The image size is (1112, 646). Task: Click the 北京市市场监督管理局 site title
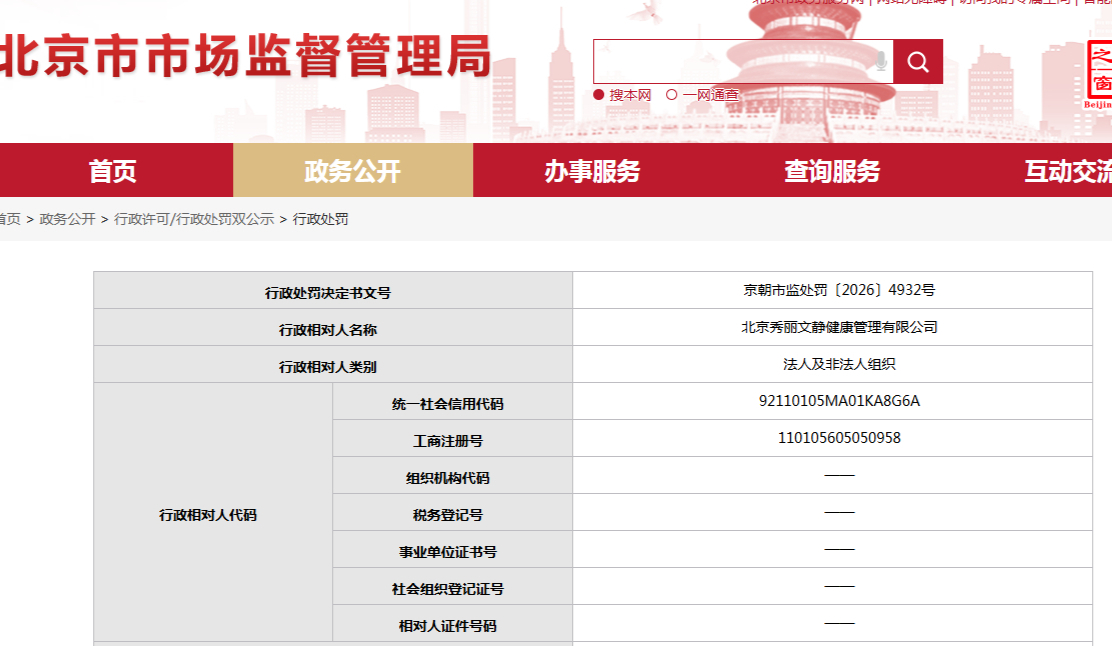[x=245, y=56]
